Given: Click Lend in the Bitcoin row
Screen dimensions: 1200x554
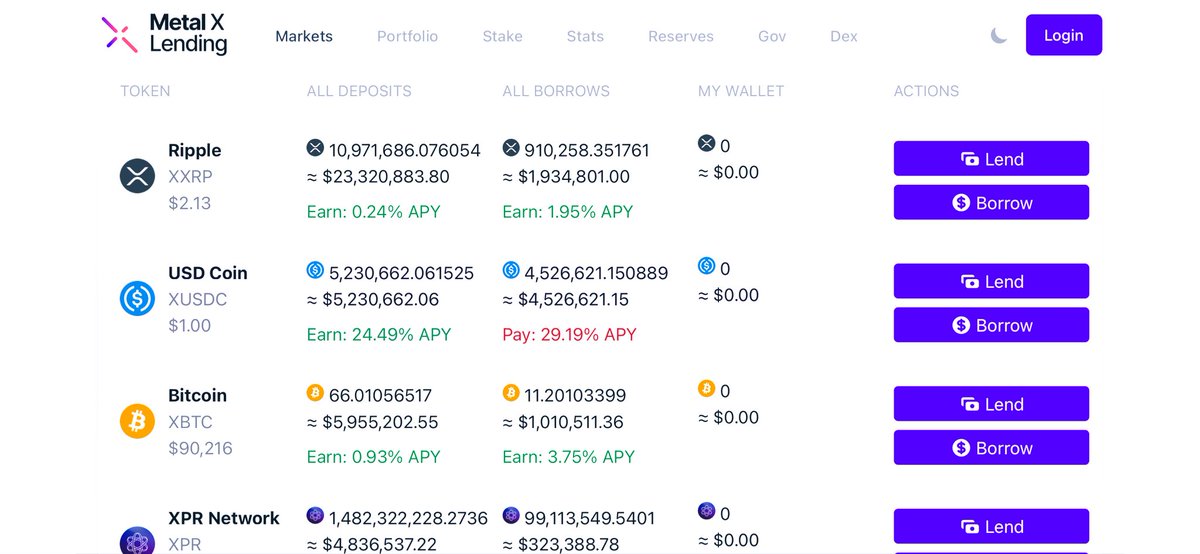Looking at the screenshot, I should tap(991, 404).
